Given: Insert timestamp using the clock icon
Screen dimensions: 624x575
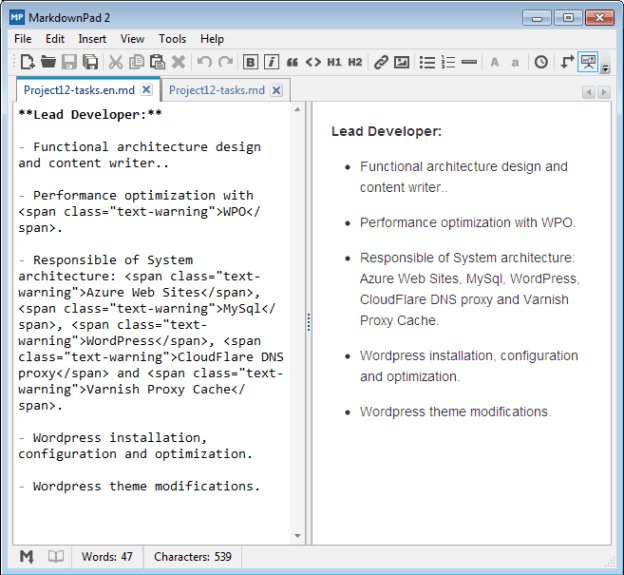Looking at the screenshot, I should tap(541, 62).
